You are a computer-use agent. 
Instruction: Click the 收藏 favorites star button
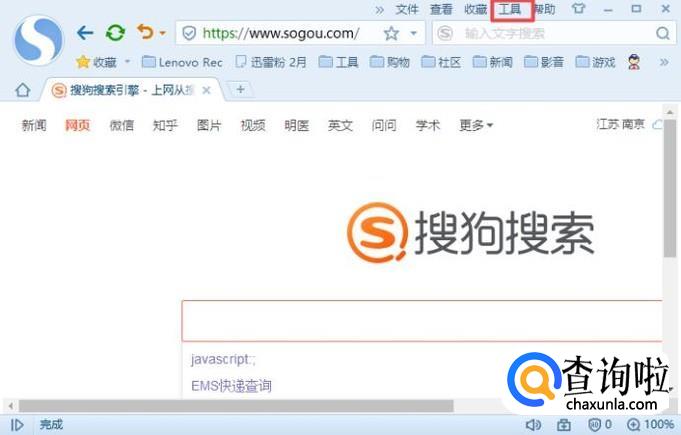point(96,63)
